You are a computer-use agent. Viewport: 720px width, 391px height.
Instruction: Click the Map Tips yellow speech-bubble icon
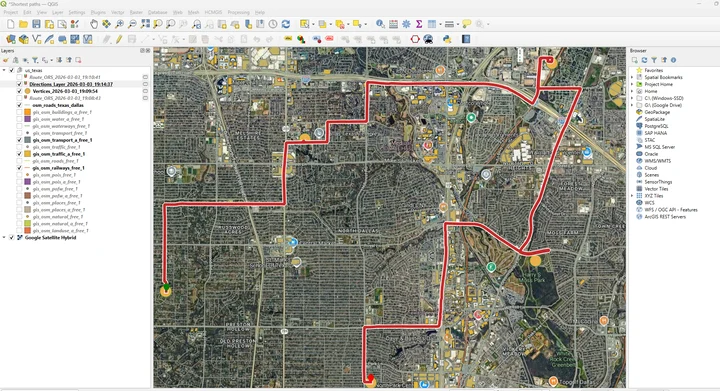[x=467, y=24]
